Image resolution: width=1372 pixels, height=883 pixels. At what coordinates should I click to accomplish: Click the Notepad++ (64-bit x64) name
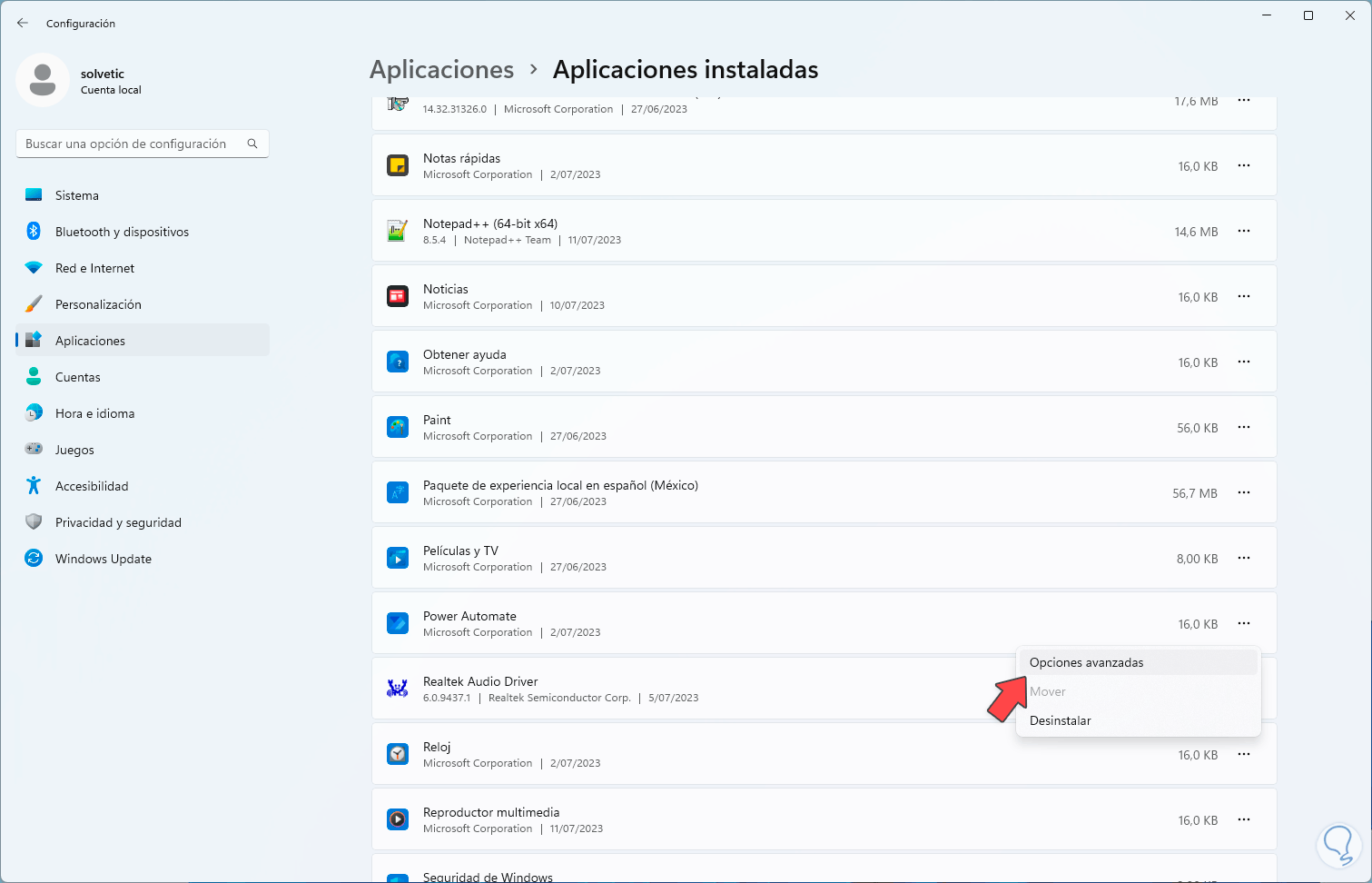tap(490, 223)
